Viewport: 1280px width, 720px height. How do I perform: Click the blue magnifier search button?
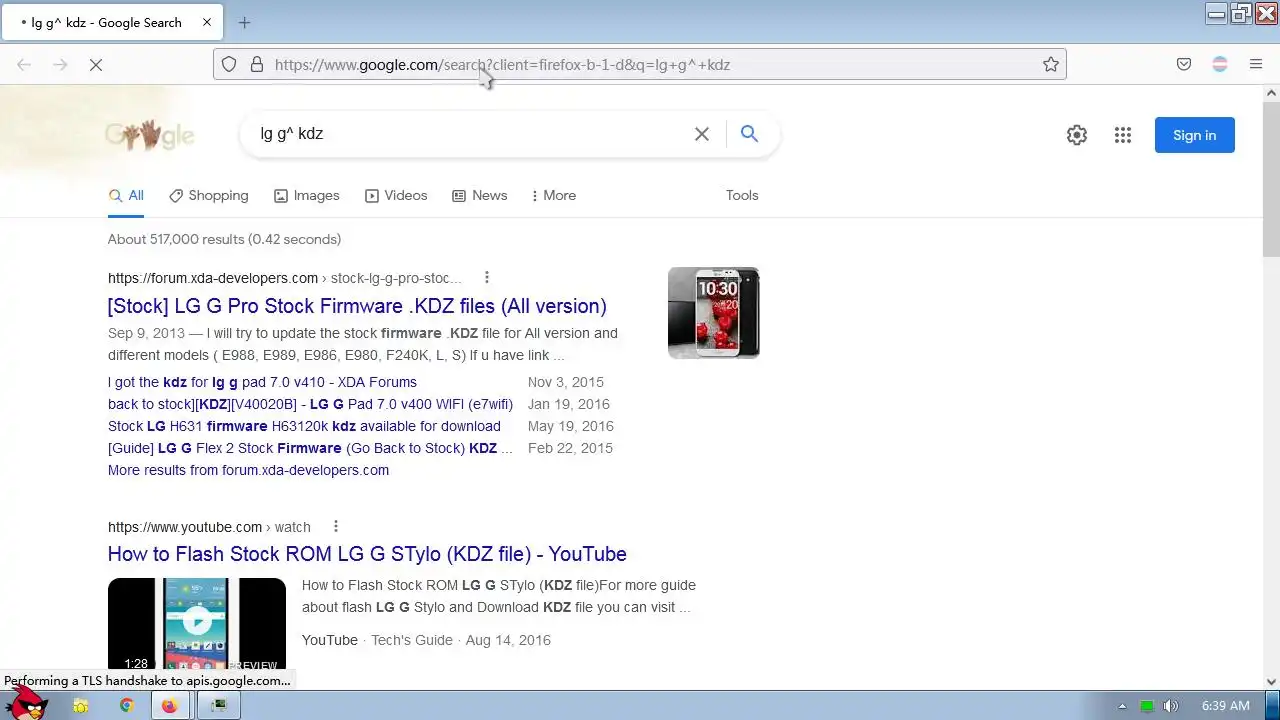click(749, 134)
